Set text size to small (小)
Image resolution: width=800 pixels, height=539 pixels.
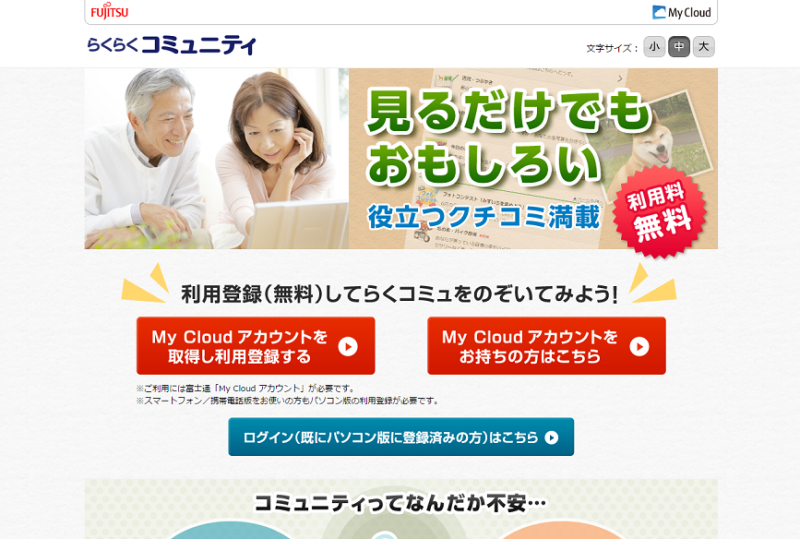pyautogui.click(x=655, y=47)
